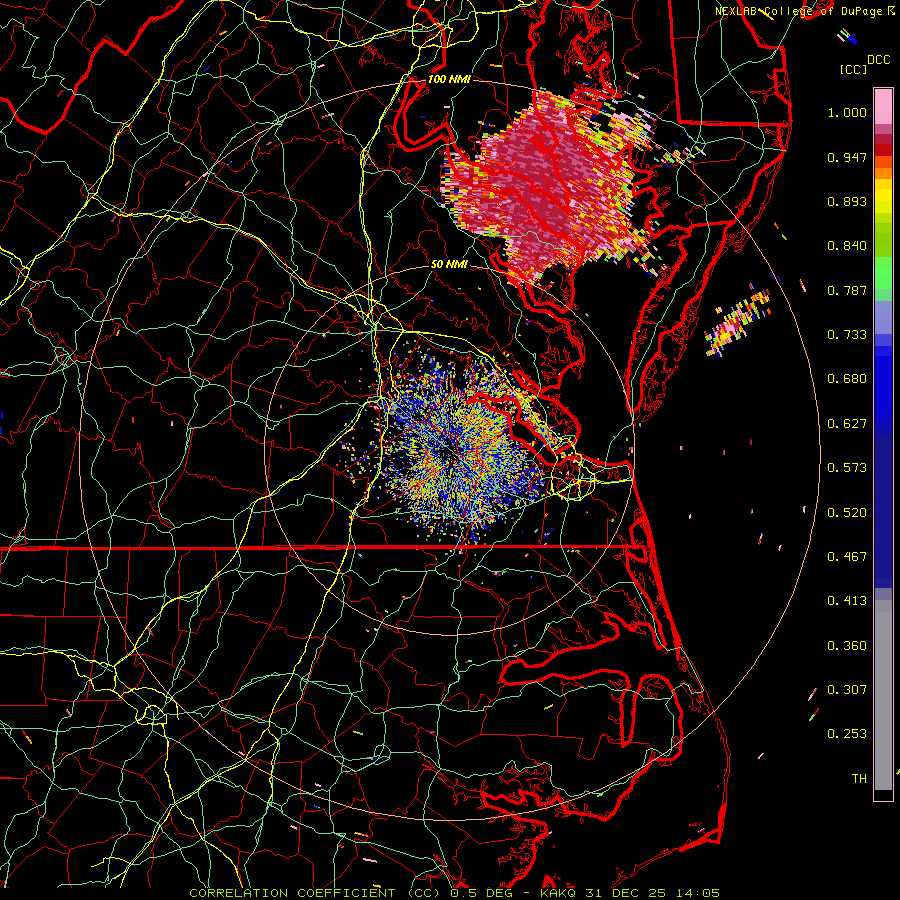This screenshot has width=900, height=900.
Task: Click the 100 NMI range ring label
Action: coord(449,79)
